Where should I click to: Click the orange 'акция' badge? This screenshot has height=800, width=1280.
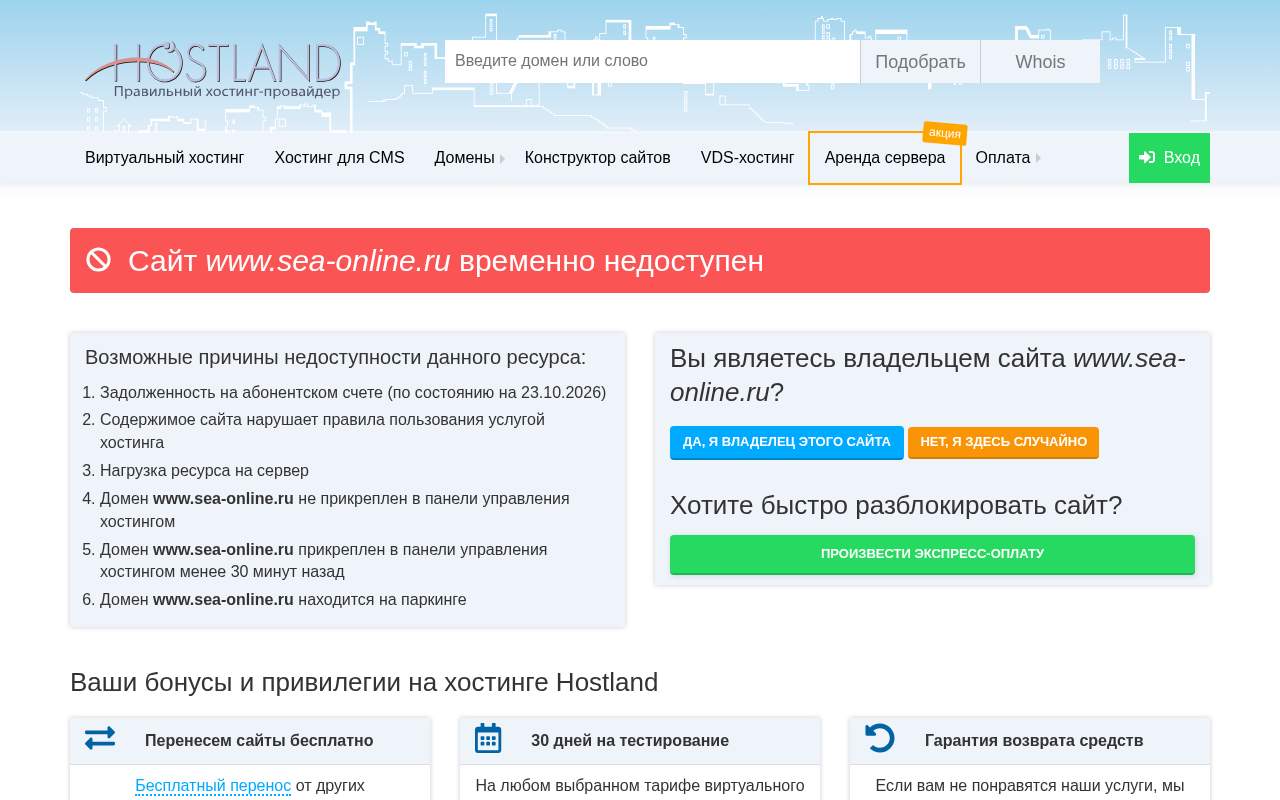point(945,133)
